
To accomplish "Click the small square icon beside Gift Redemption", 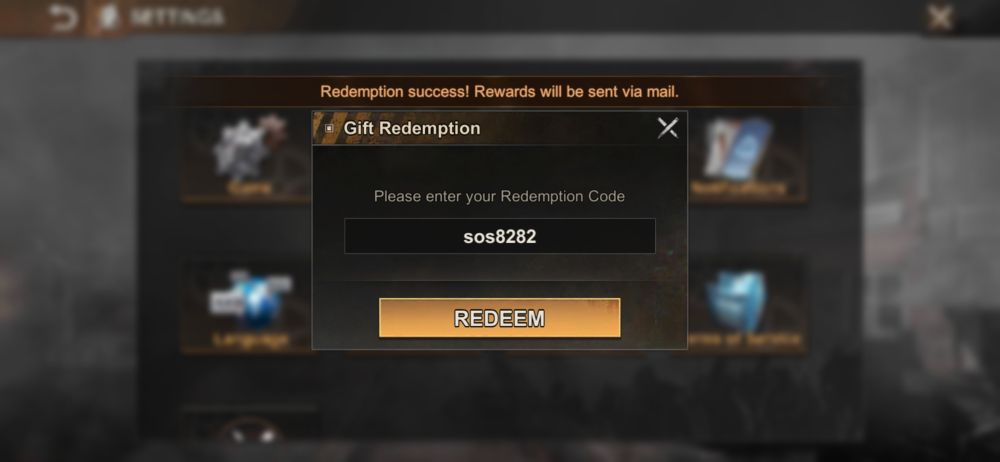I will pos(329,128).
